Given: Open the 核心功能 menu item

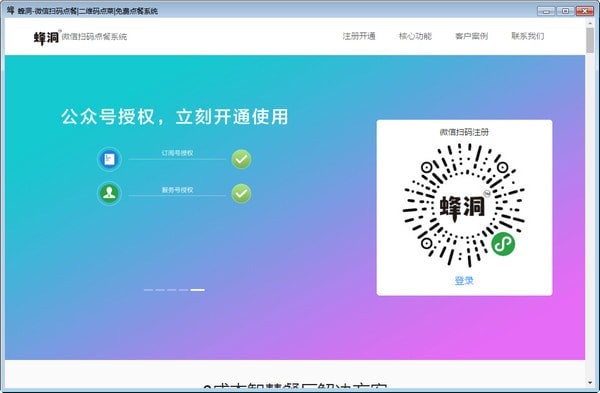Looking at the screenshot, I should [x=415, y=36].
